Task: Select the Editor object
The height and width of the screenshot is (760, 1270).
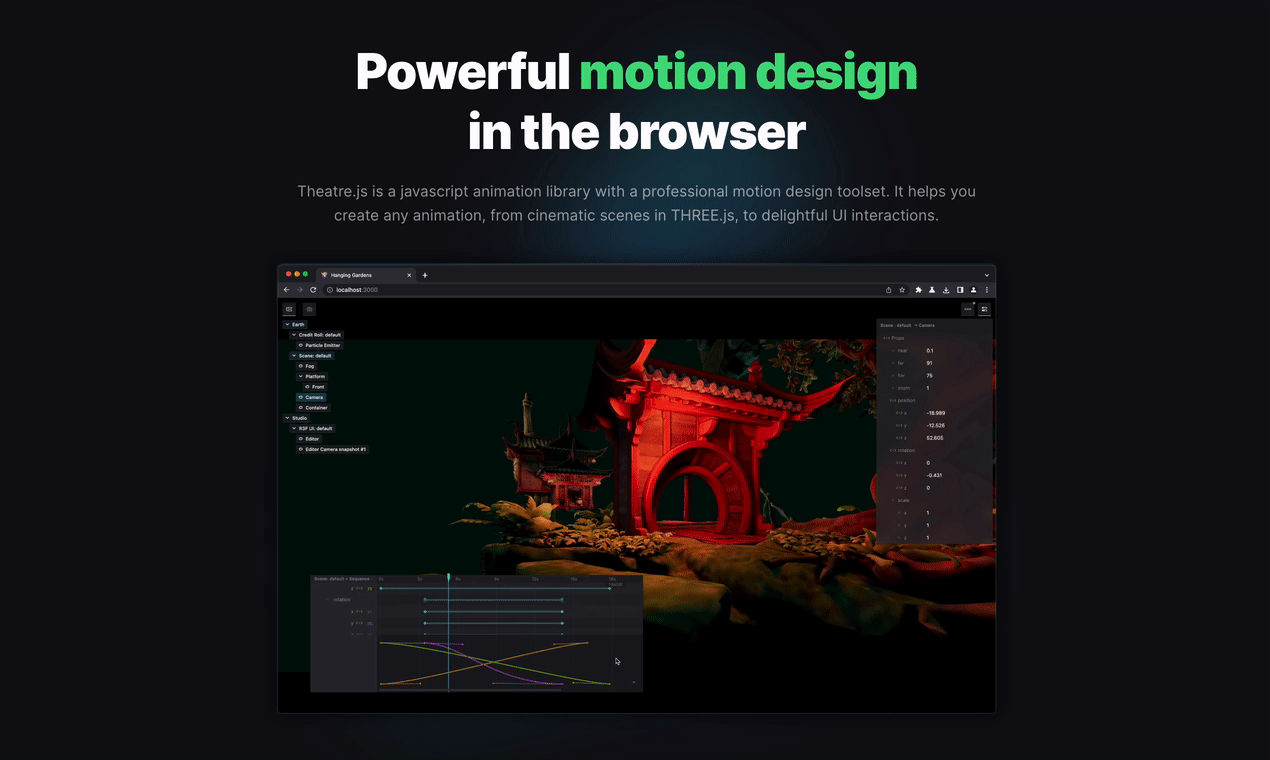Action: (x=309, y=439)
